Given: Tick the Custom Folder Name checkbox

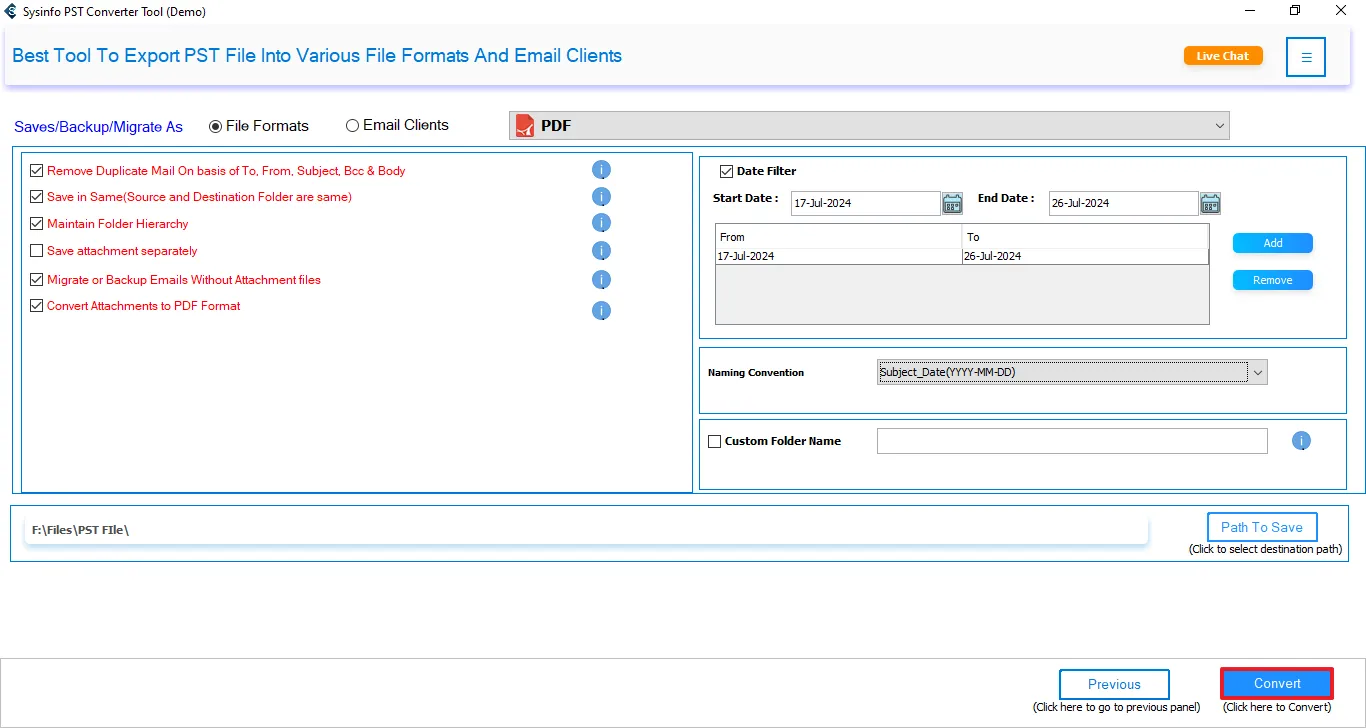Looking at the screenshot, I should [714, 441].
